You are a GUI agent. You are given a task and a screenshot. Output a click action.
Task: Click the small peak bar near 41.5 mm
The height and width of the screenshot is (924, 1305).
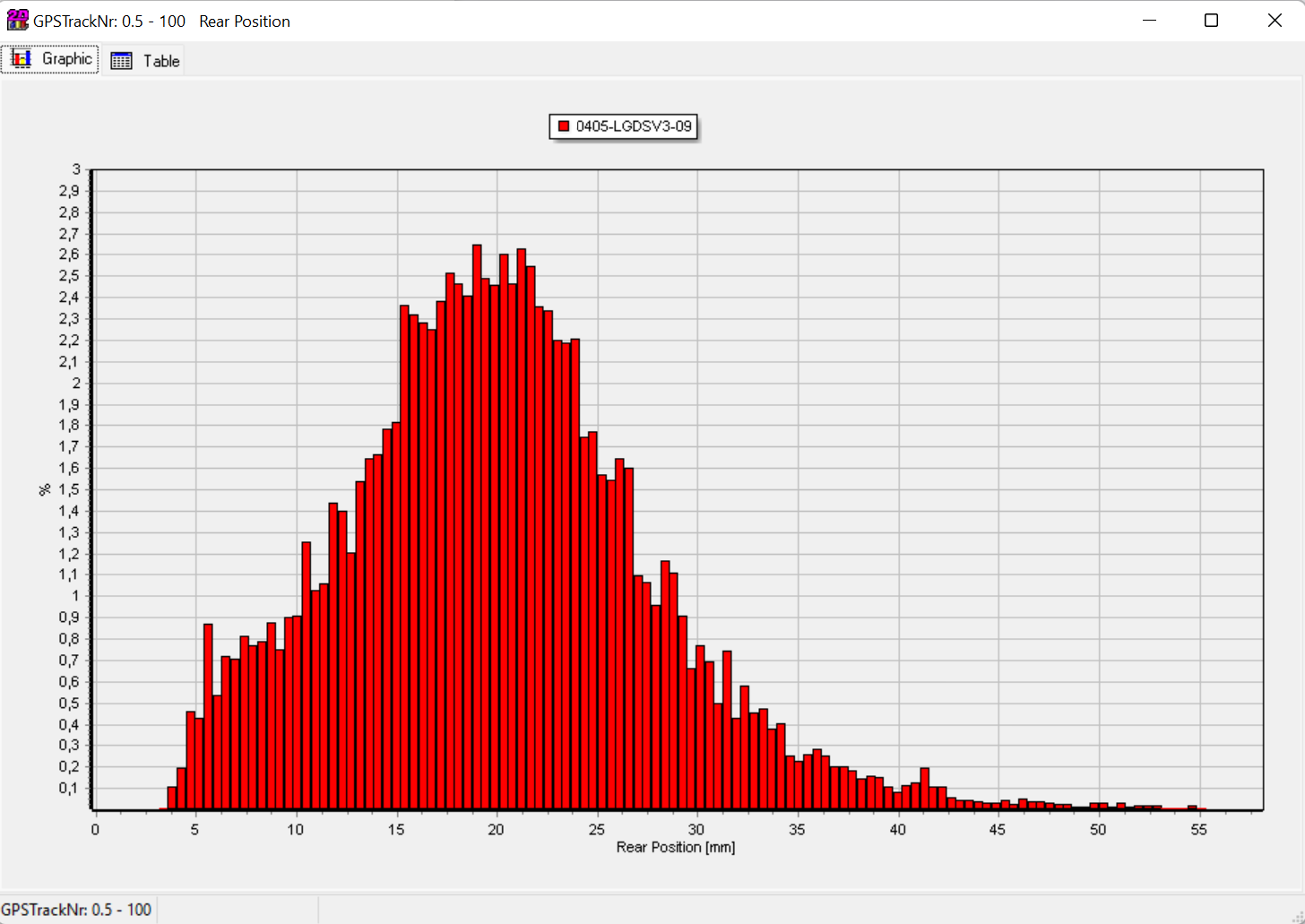[925, 789]
